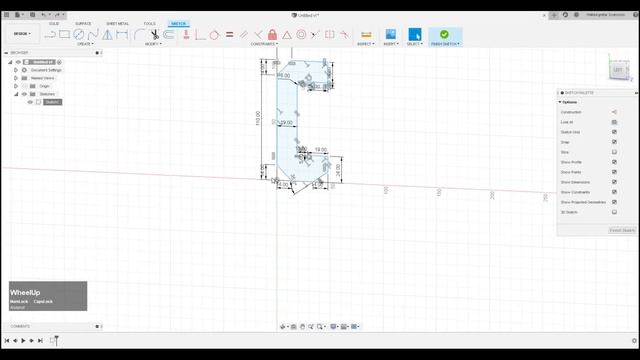Open the Modify dropdown menu

coord(153,44)
